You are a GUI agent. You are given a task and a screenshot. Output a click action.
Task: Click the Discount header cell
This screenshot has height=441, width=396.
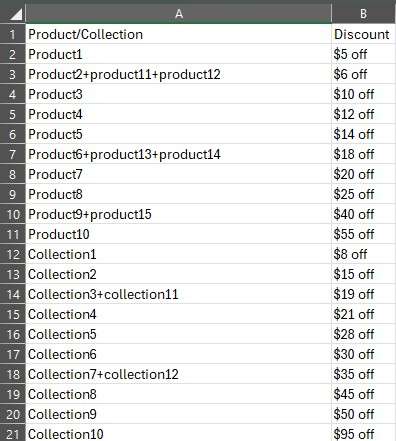(x=364, y=34)
